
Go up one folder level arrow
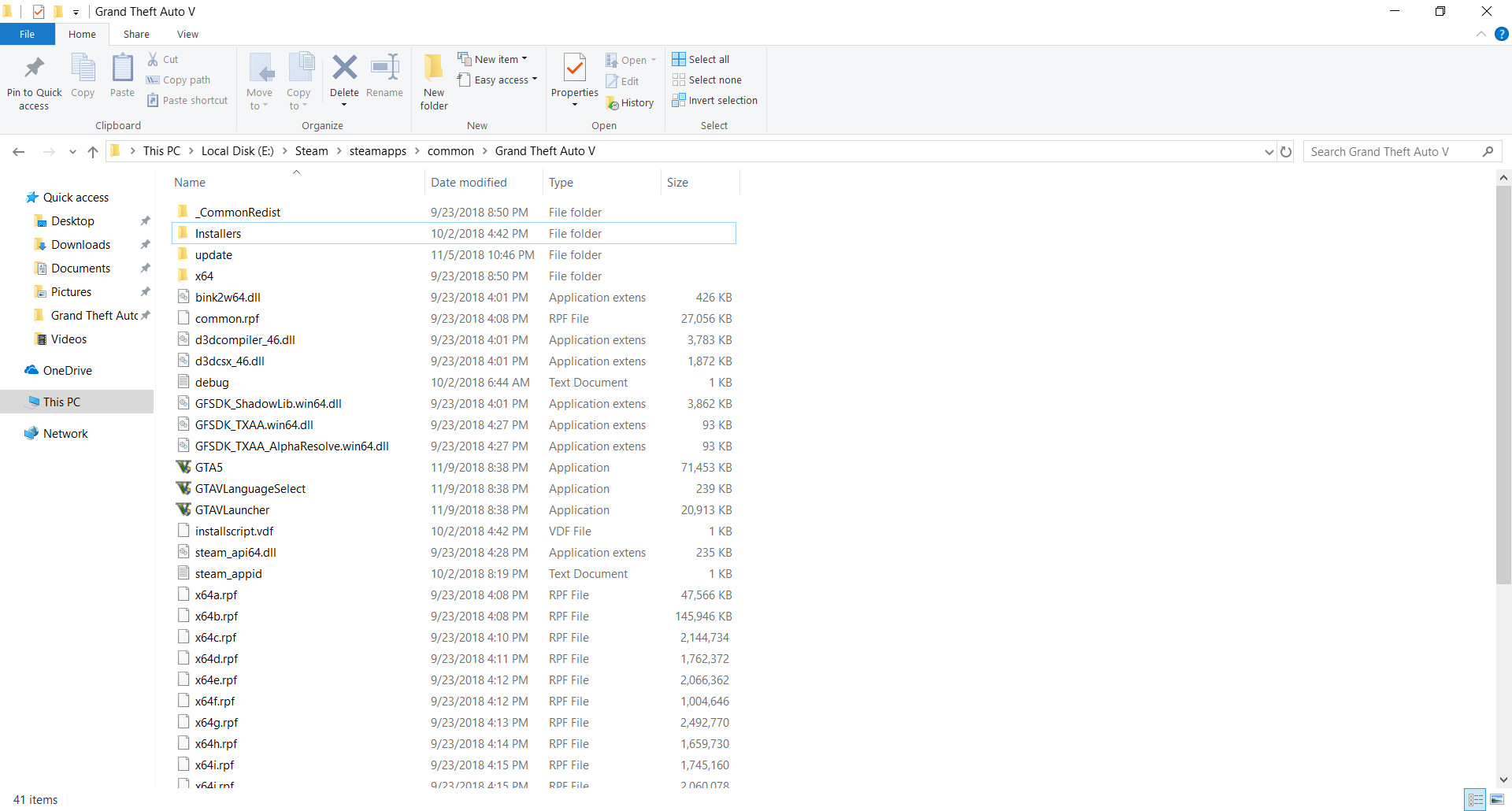[x=93, y=152]
